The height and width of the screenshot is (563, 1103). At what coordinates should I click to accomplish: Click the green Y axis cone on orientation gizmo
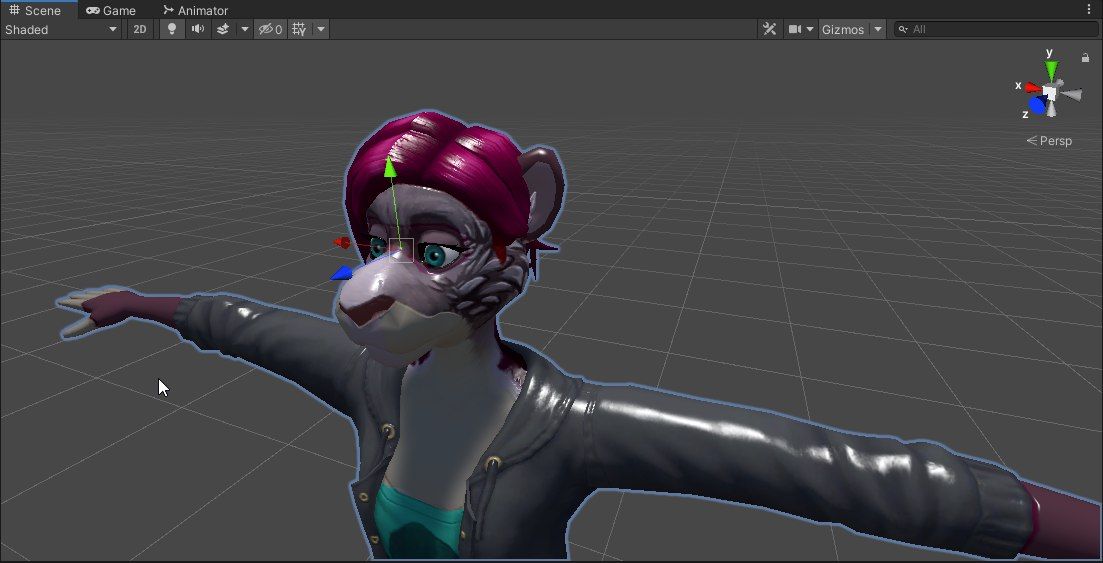(1051, 70)
